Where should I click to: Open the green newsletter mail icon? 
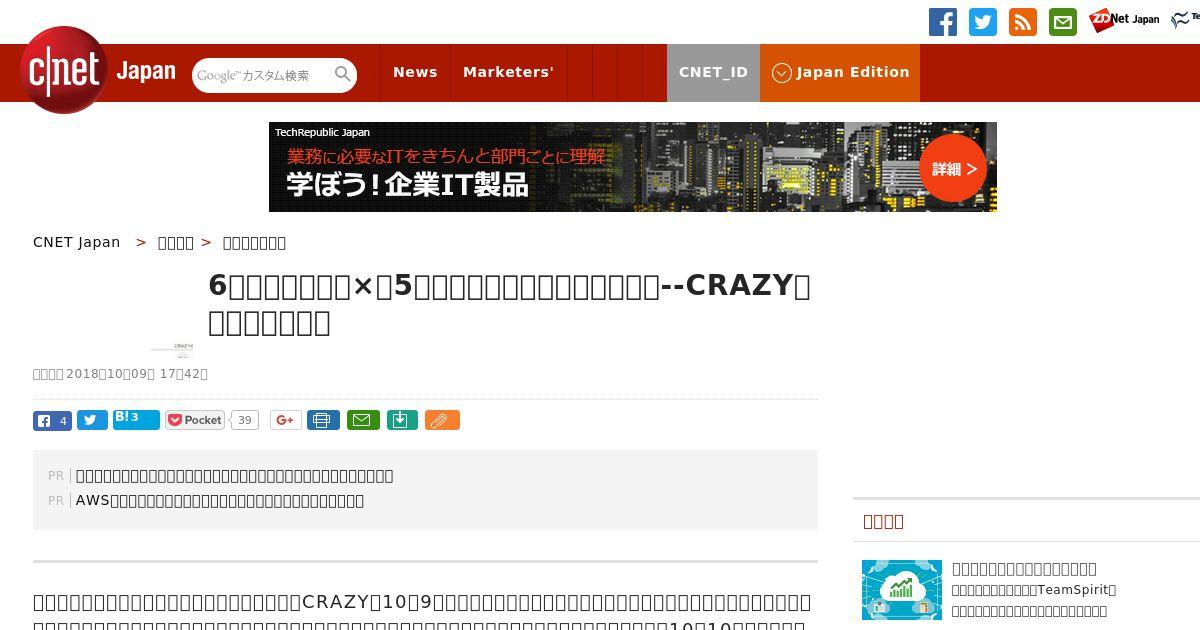tap(1063, 22)
